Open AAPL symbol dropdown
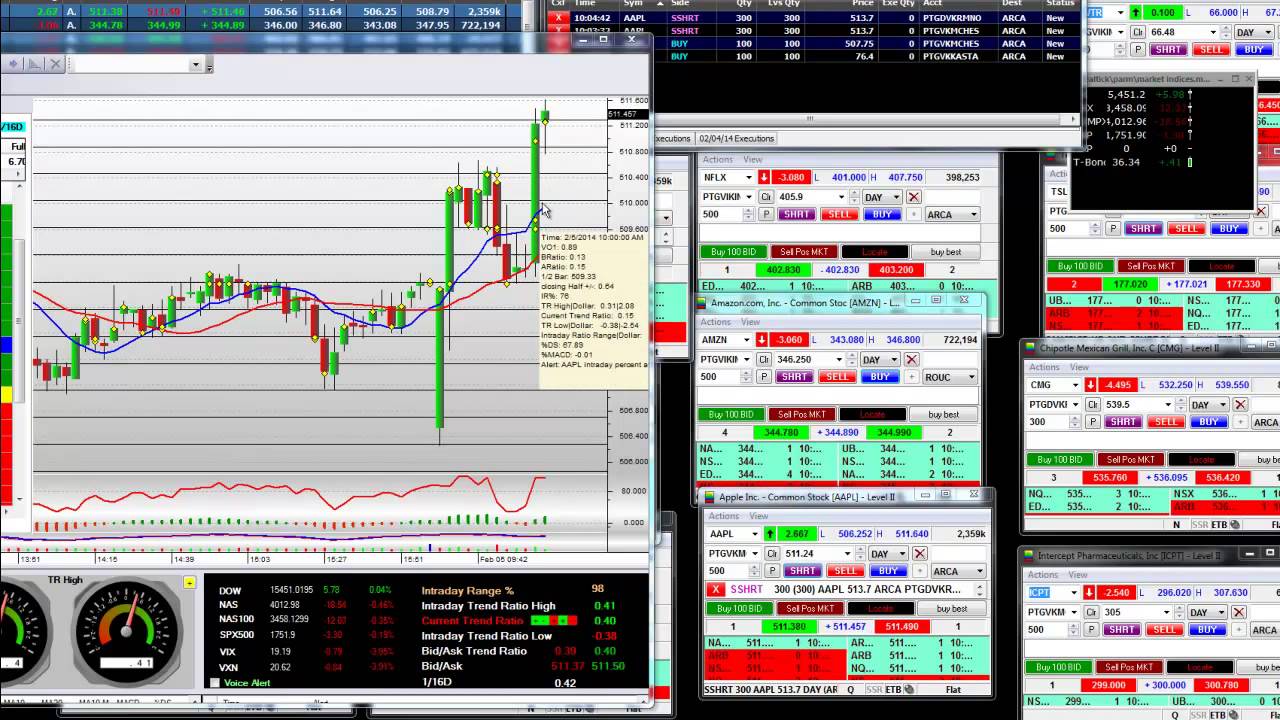Screen dimensions: 1280x720 click(x=754, y=534)
